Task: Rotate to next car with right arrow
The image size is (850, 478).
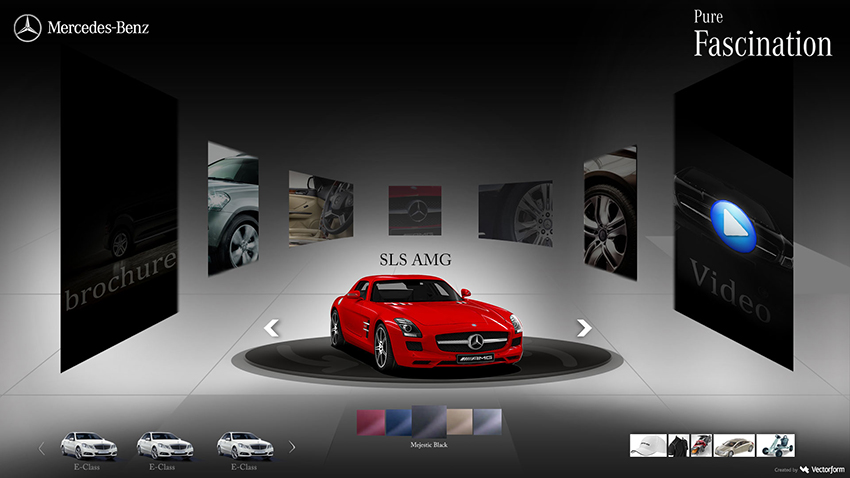Action: pyautogui.click(x=584, y=327)
